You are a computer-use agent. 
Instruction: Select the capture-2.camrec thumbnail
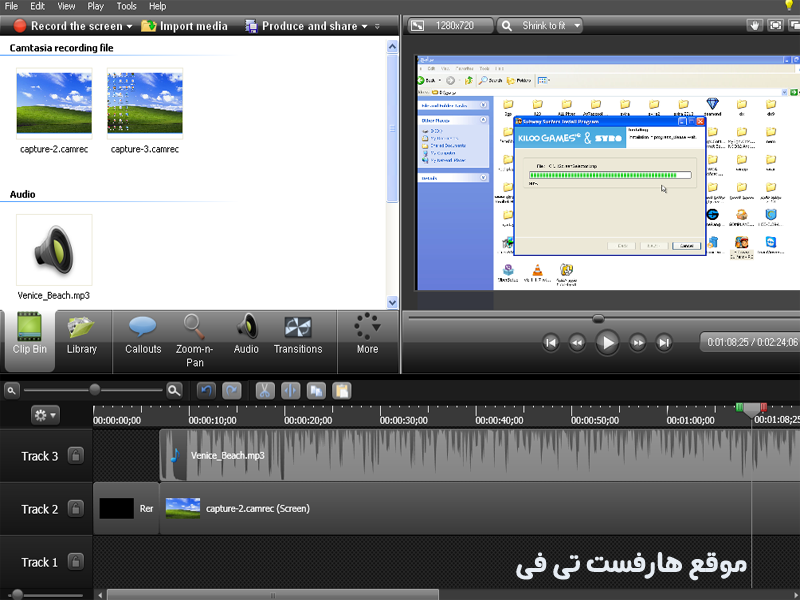click(54, 103)
